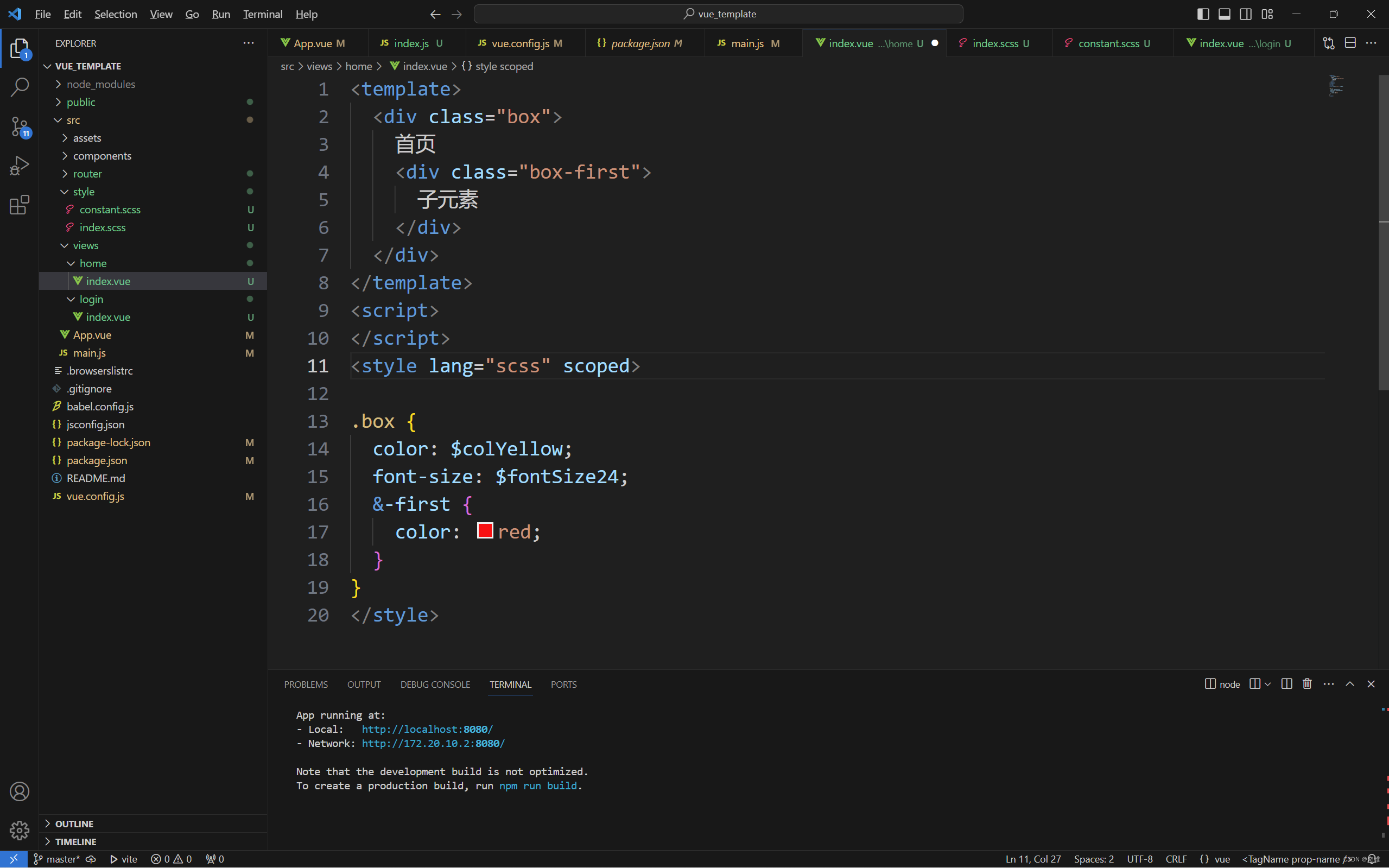Image resolution: width=1389 pixels, height=868 pixels.
Task: Toggle the Primary Side Bar visibility
Action: (1203, 14)
